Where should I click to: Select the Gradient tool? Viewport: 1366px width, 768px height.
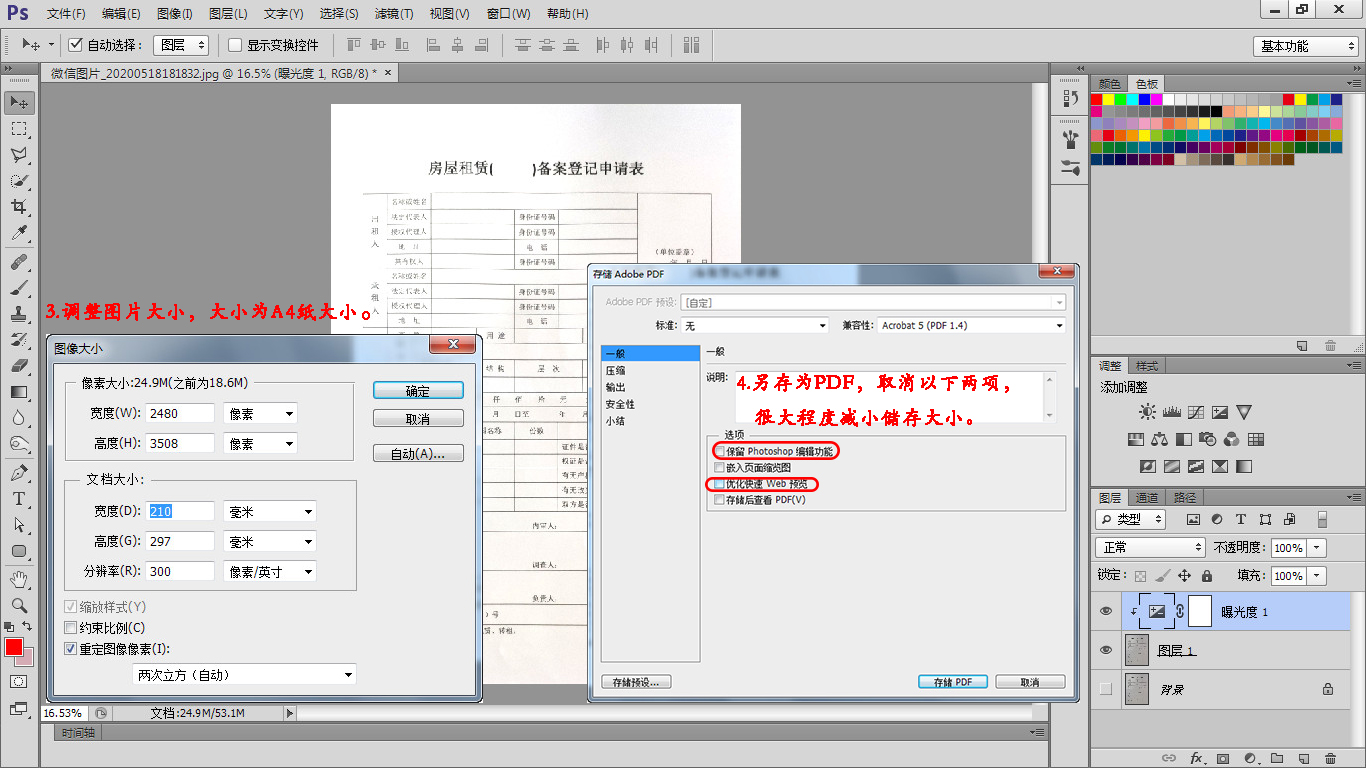coord(19,392)
